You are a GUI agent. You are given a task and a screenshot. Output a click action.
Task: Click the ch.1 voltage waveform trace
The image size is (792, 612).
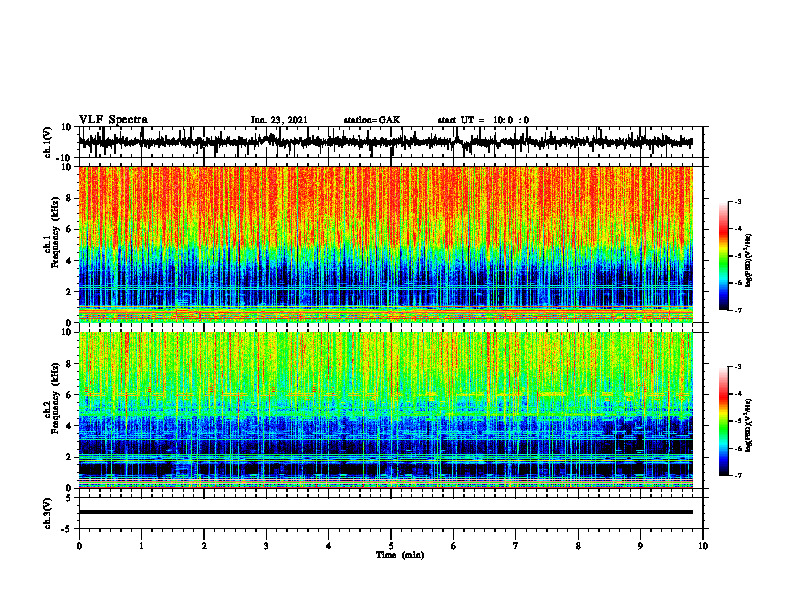coord(385,142)
